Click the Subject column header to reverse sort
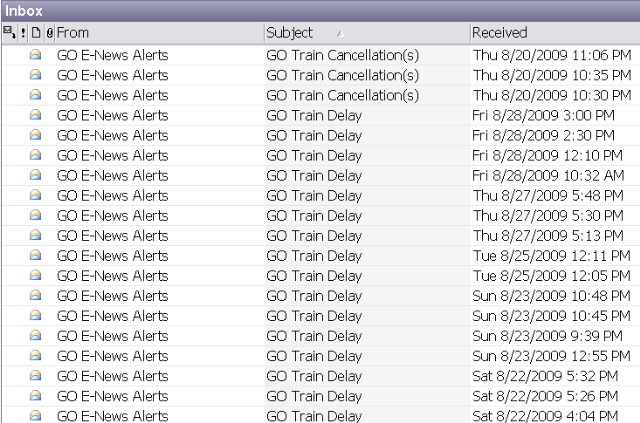640x423 pixels. click(x=360, y=33)
